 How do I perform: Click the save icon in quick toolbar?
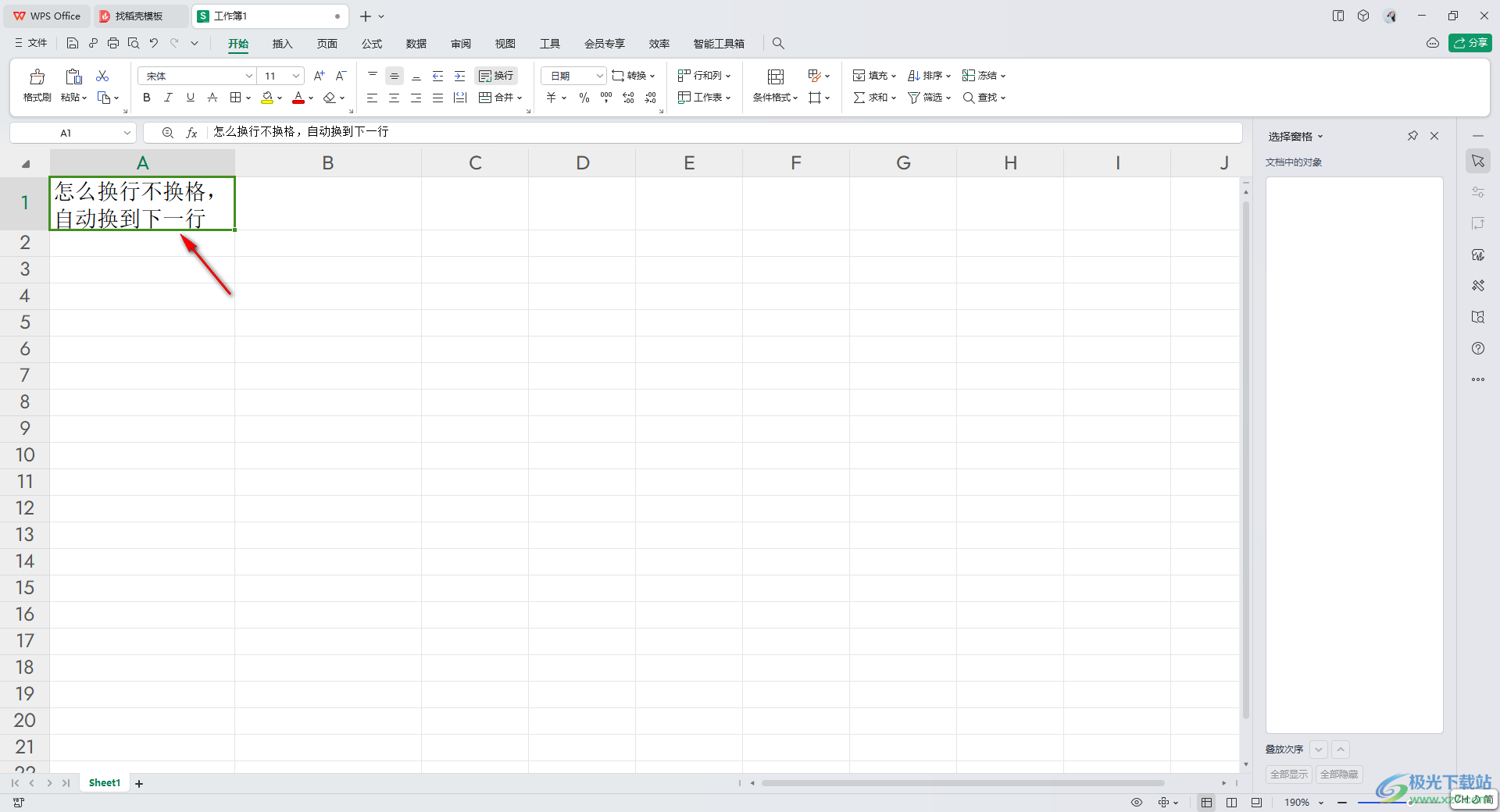[73, 43]
